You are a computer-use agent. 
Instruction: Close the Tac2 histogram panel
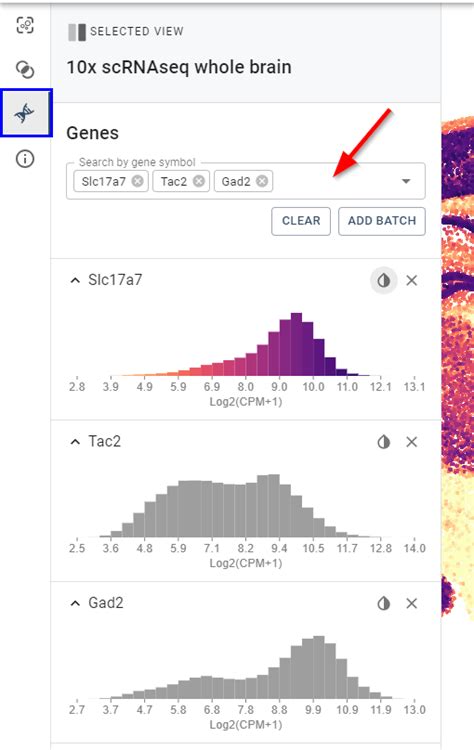(x=411, y=442)
